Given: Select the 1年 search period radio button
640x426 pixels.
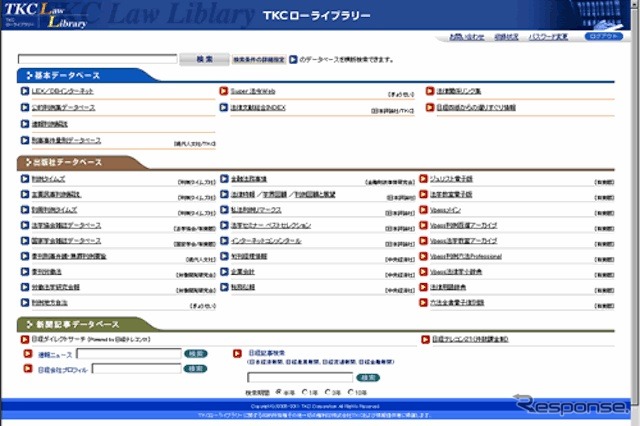Looking at the screenshot, I should pyautogui.click(x=304, y=392).
